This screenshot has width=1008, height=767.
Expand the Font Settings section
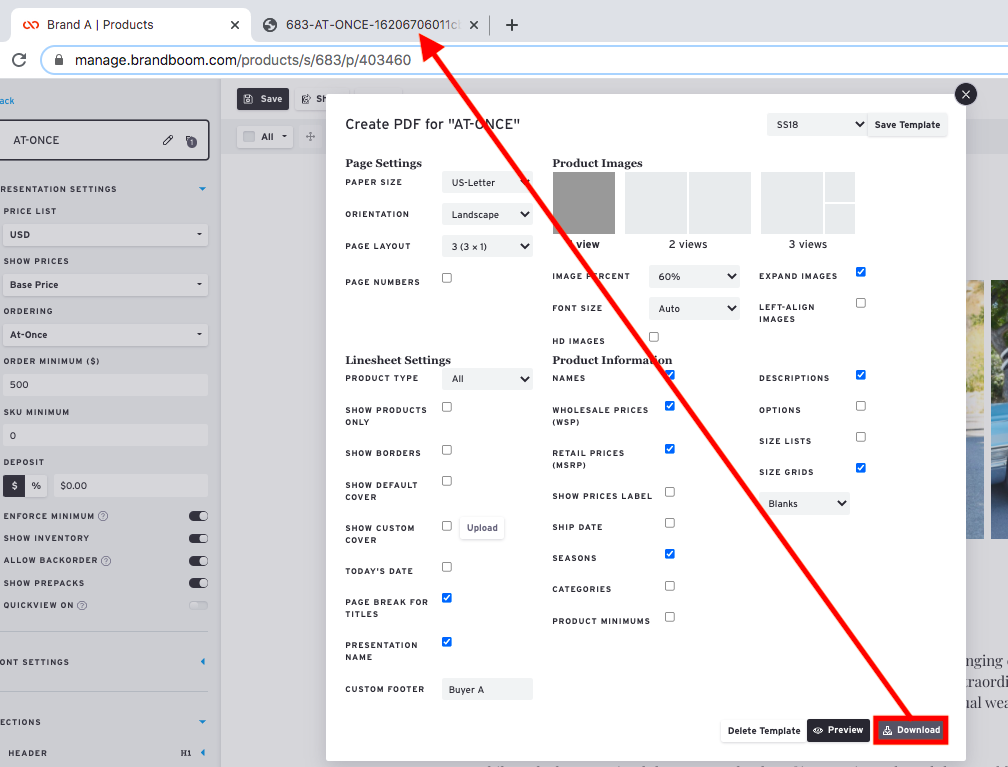pos(202,662)
